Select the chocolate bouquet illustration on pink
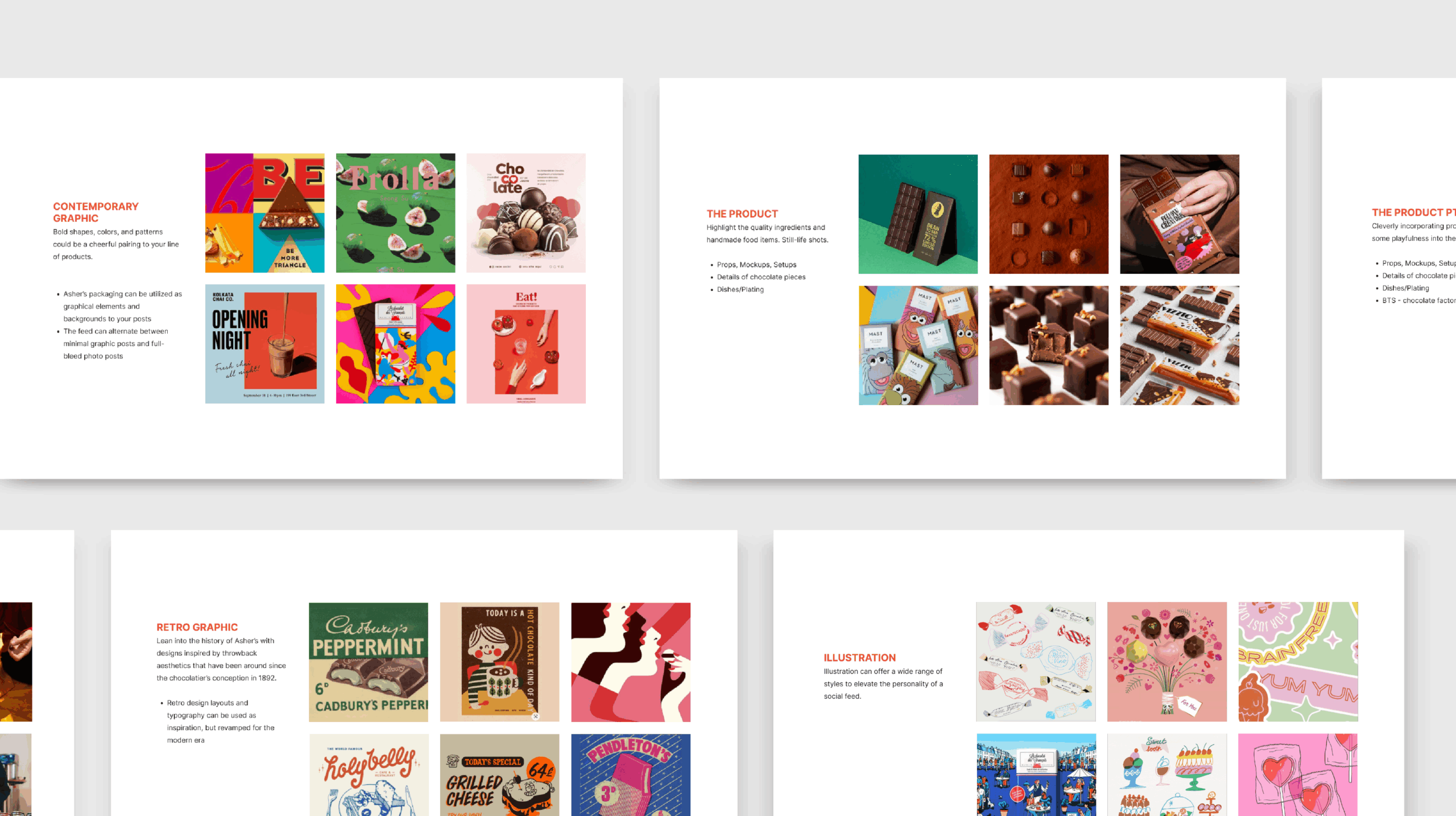 pos(1167,662)
